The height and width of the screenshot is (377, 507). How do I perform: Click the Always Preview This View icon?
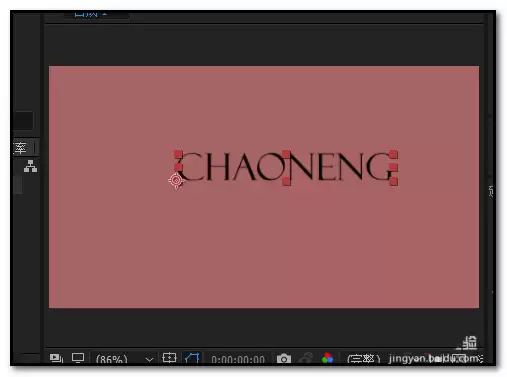tap(56, 358)
